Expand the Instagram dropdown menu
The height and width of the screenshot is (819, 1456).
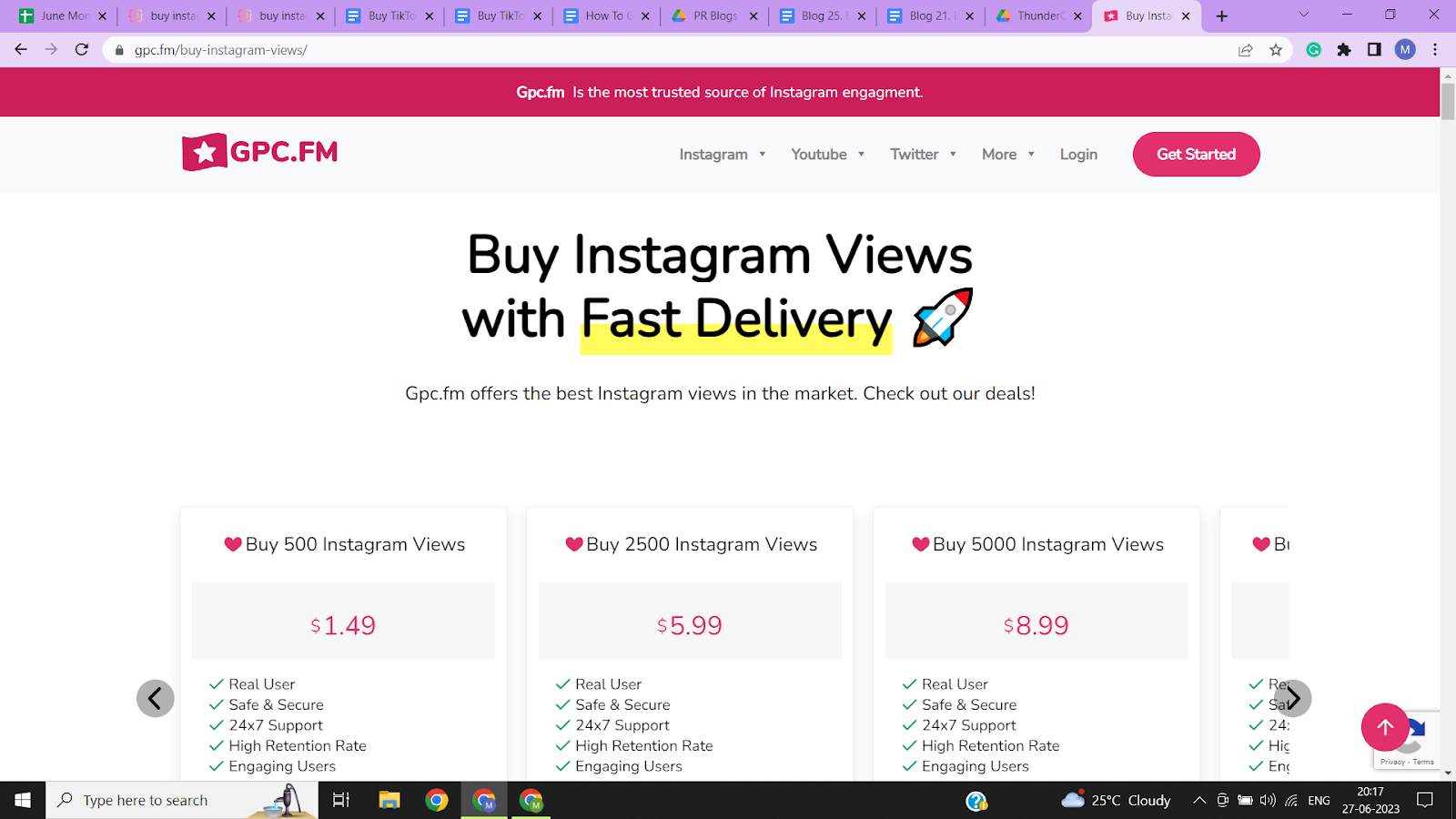tap(723, 155)
